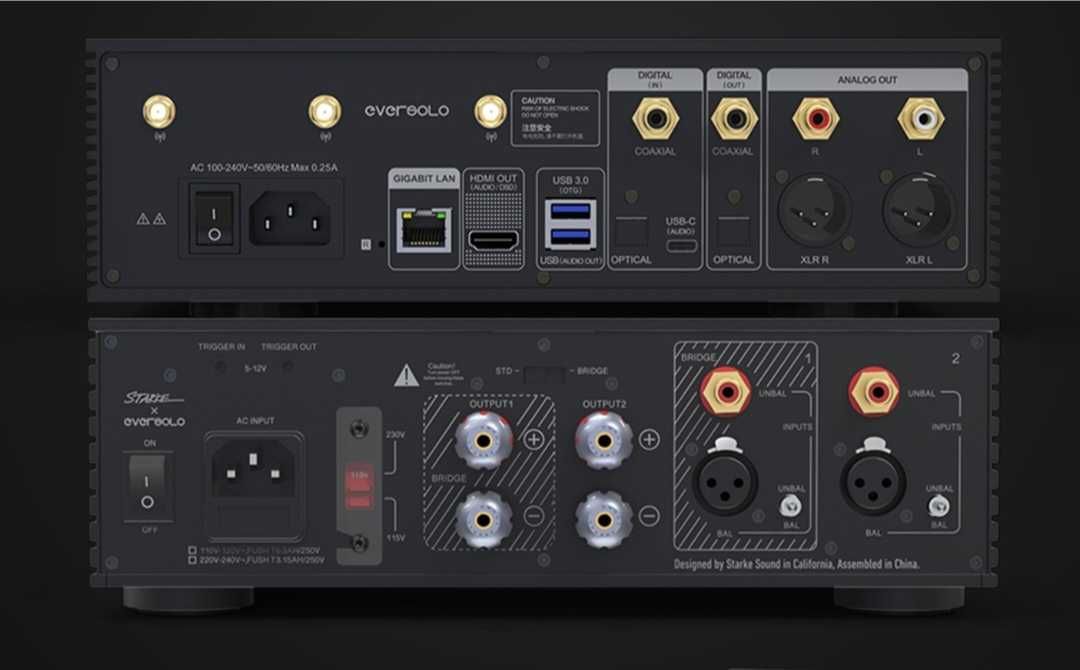This screenshot has height=670, width=1080.
Task: Click the CAUTION electric shock label
Action: (555, 118)
